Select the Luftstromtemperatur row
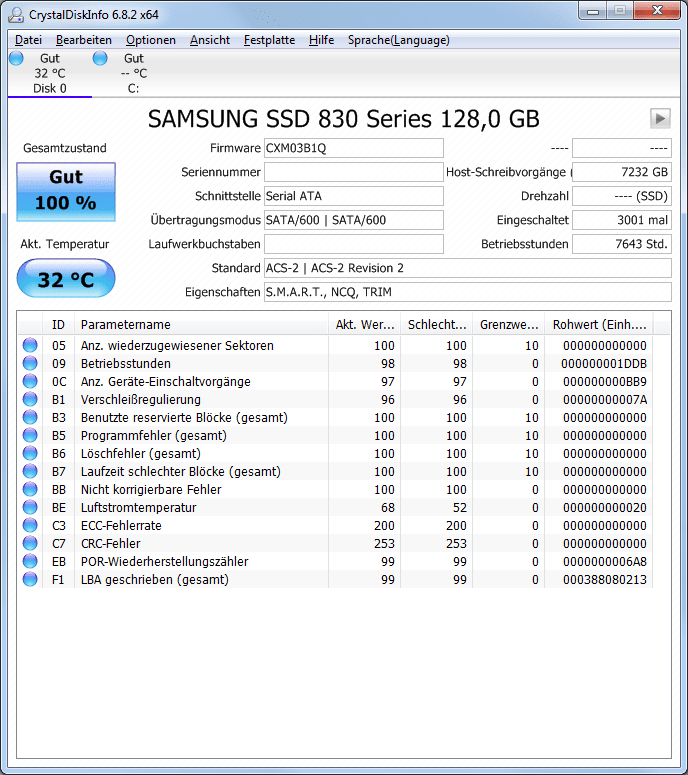 [x=335, y=508]
